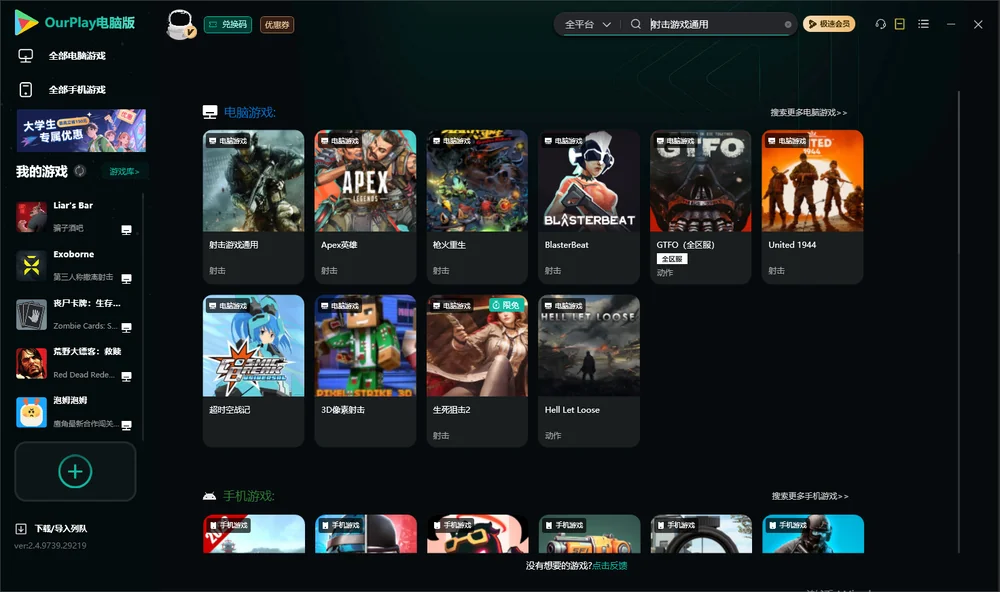Image resolution: width=1000 pixels, height=592 pixels.
Task: Open 超时空战记 game card
Action: click(x=253, y=371)
